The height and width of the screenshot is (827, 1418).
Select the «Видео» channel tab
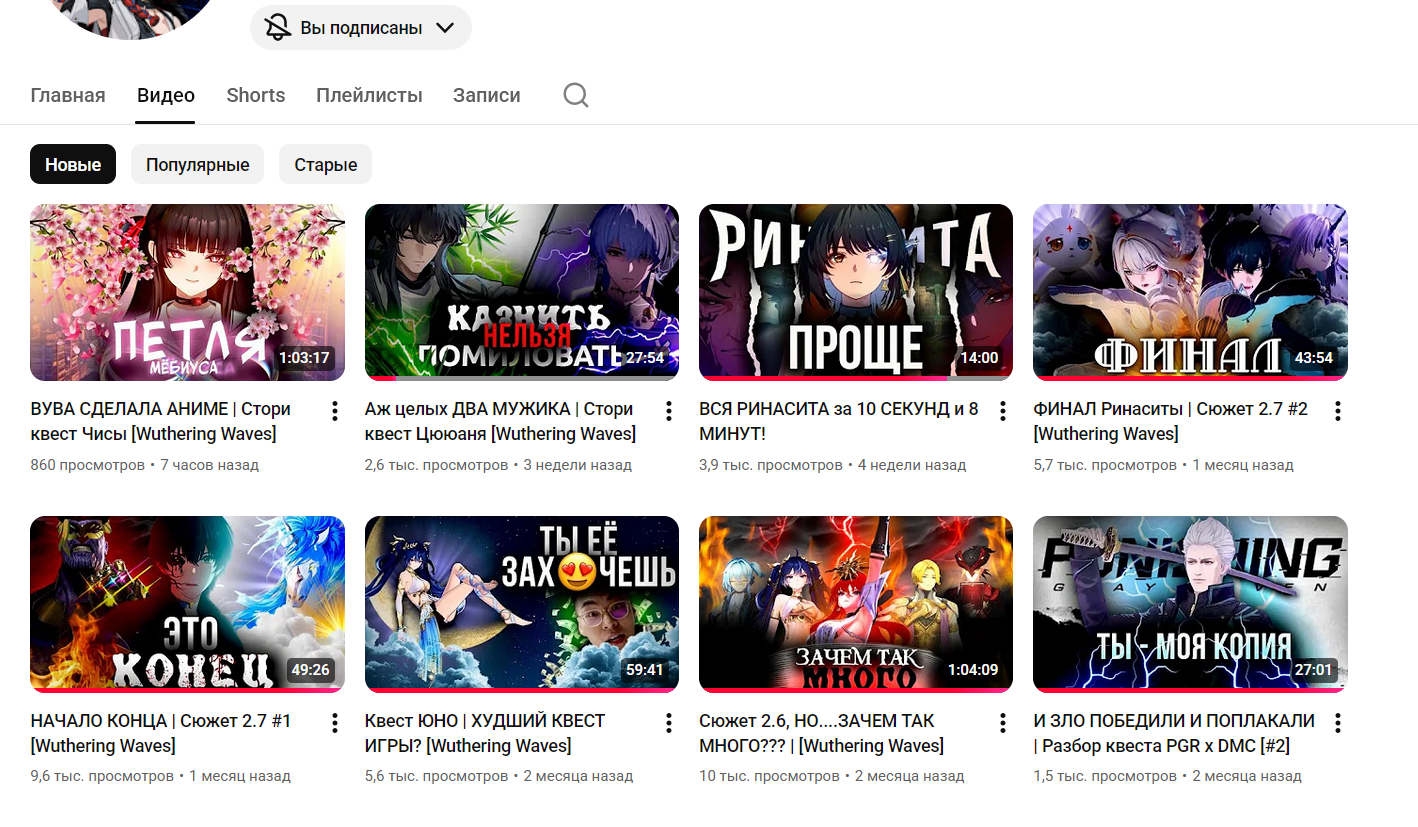click(166, 95)
